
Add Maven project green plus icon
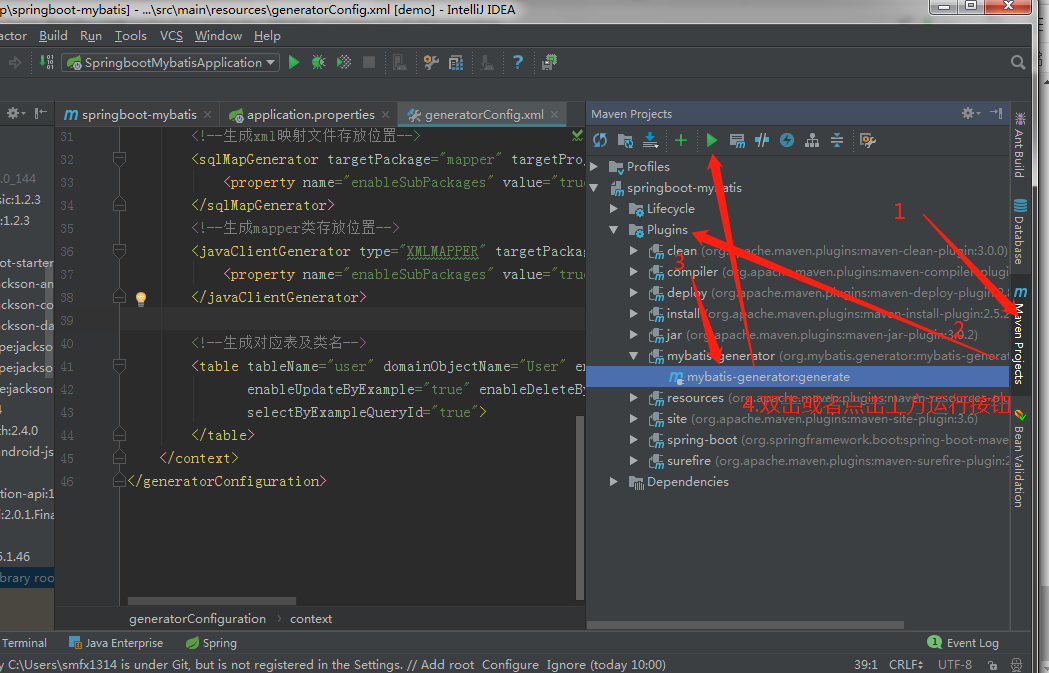click(x=681, y=140)
